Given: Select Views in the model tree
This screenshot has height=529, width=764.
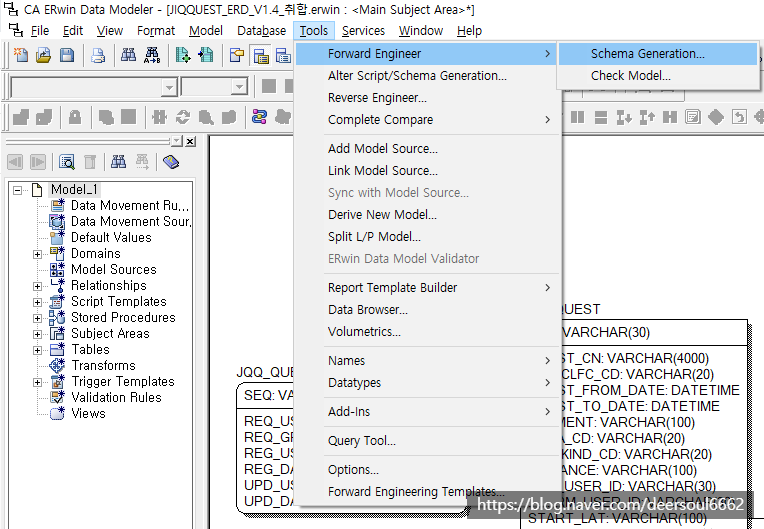Looking at the screenshot, I should tap(88, 414).
